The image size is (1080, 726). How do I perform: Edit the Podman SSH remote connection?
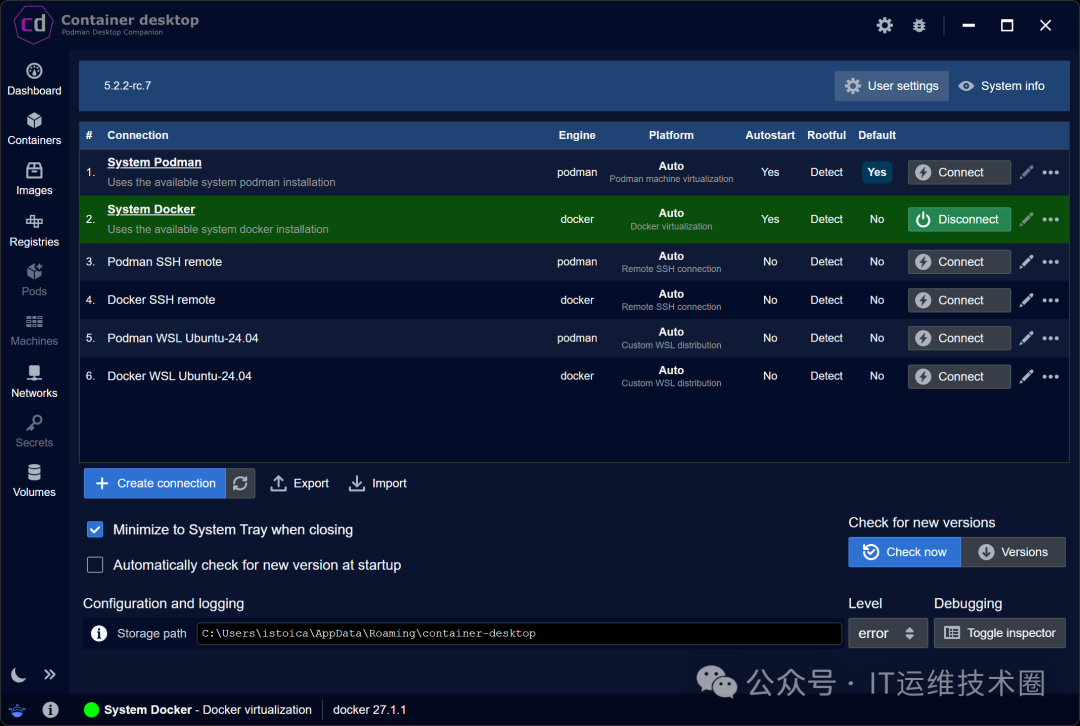point(1026,262)
